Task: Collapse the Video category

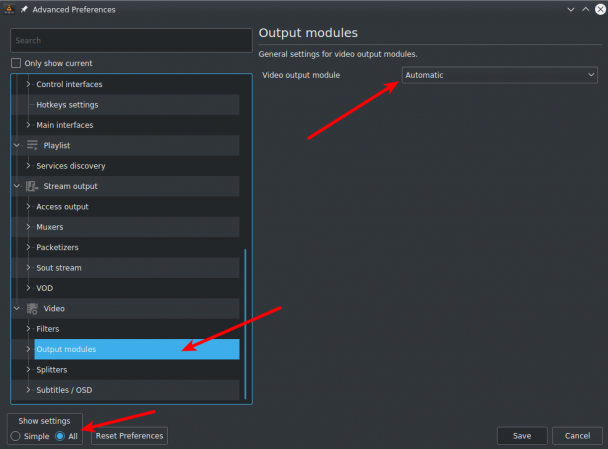Action: pos(17,309)
